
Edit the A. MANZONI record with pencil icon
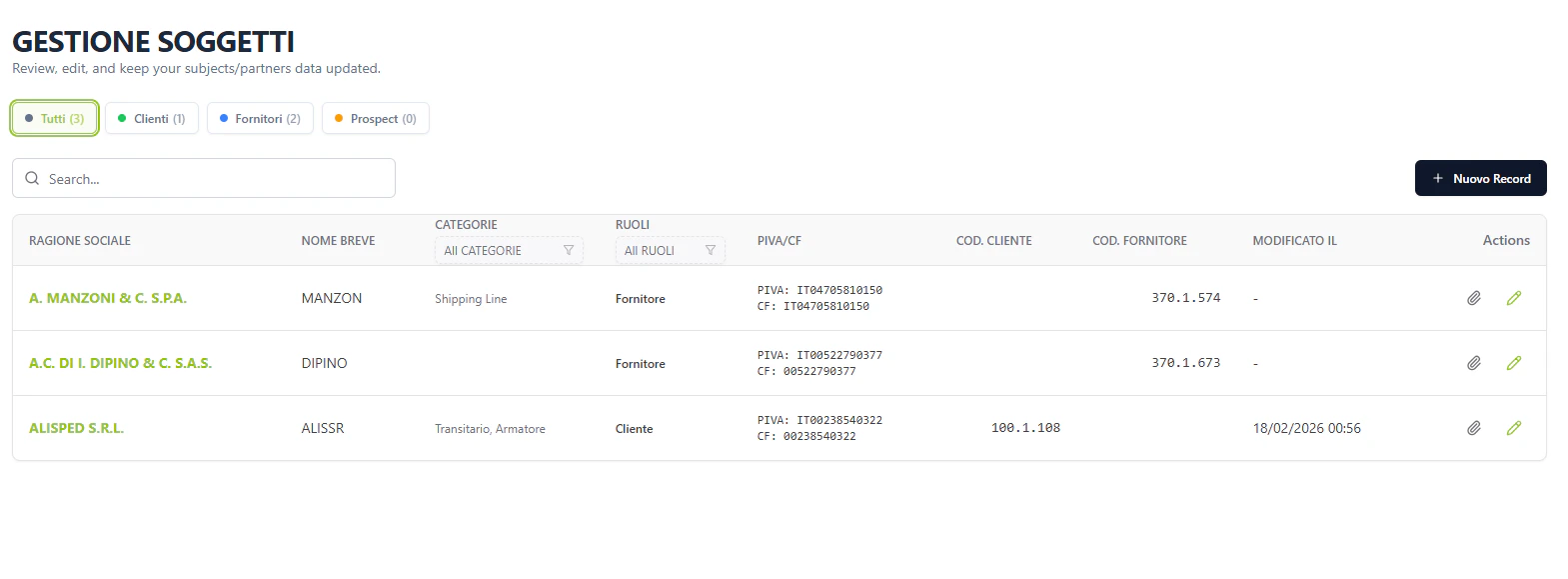click(1514, 297)
